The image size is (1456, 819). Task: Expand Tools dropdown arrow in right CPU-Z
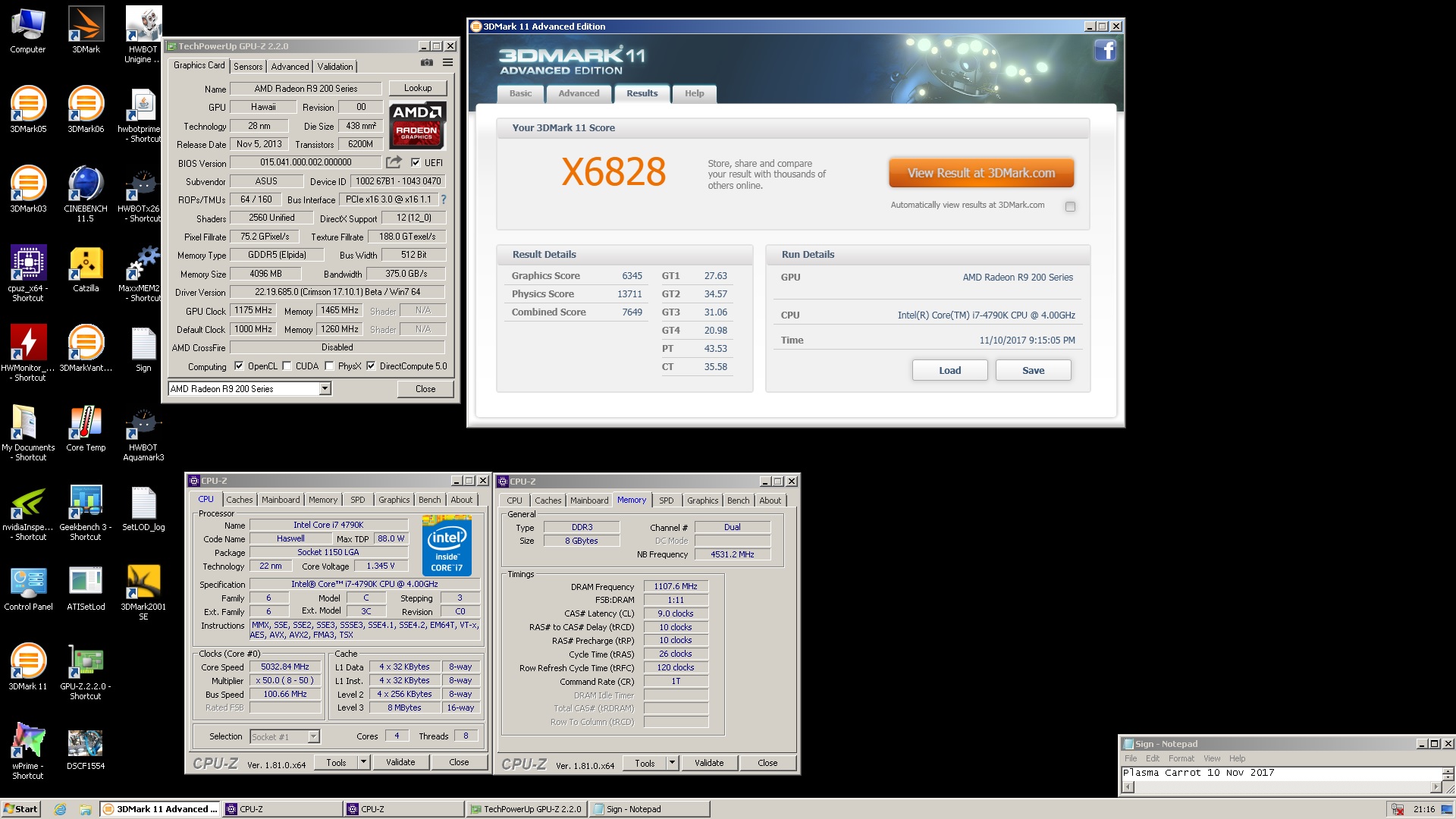672,763
